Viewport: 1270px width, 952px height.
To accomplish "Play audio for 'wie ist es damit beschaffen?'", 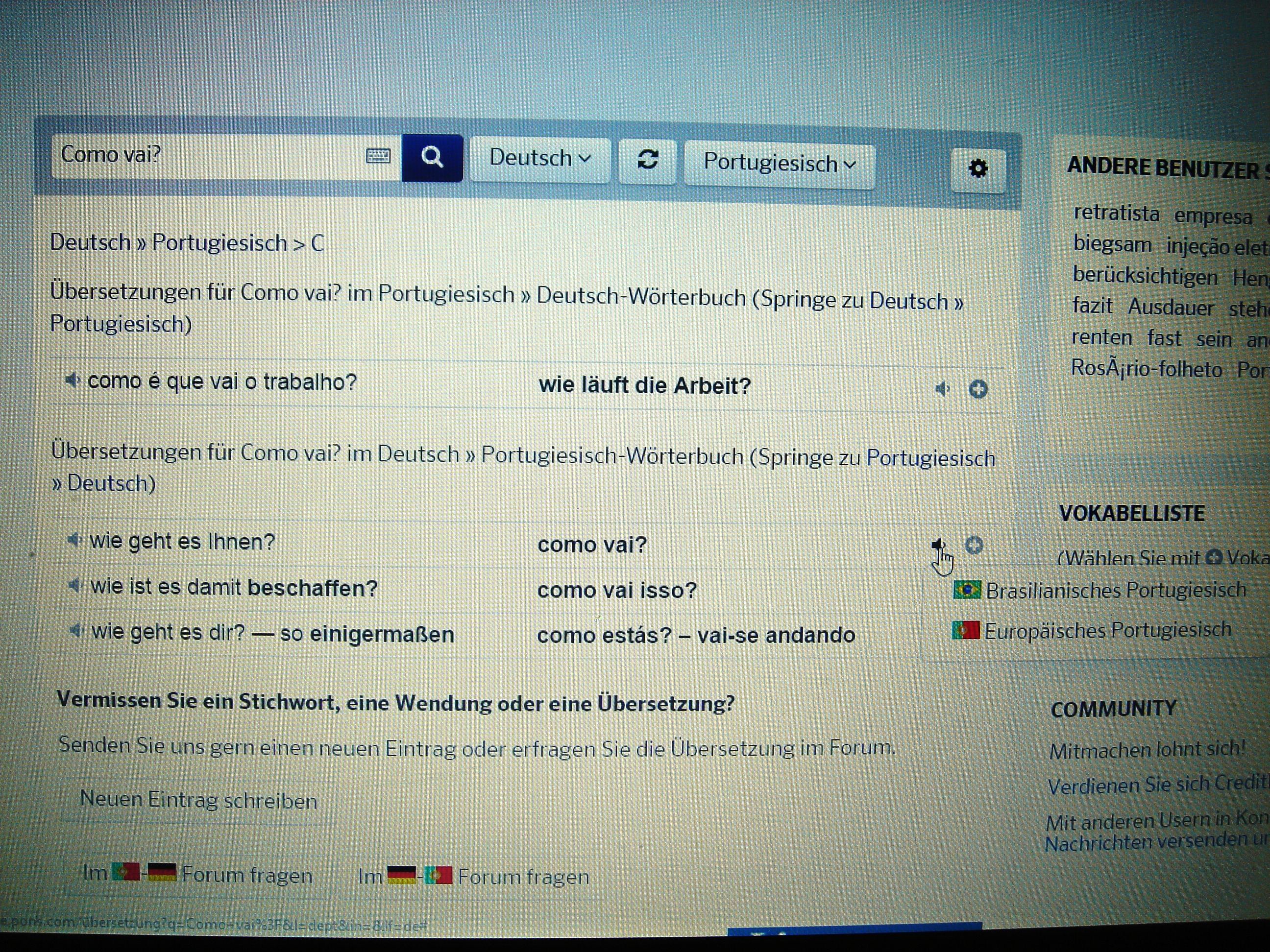I will pyautogui.click(x=75, y=586).
